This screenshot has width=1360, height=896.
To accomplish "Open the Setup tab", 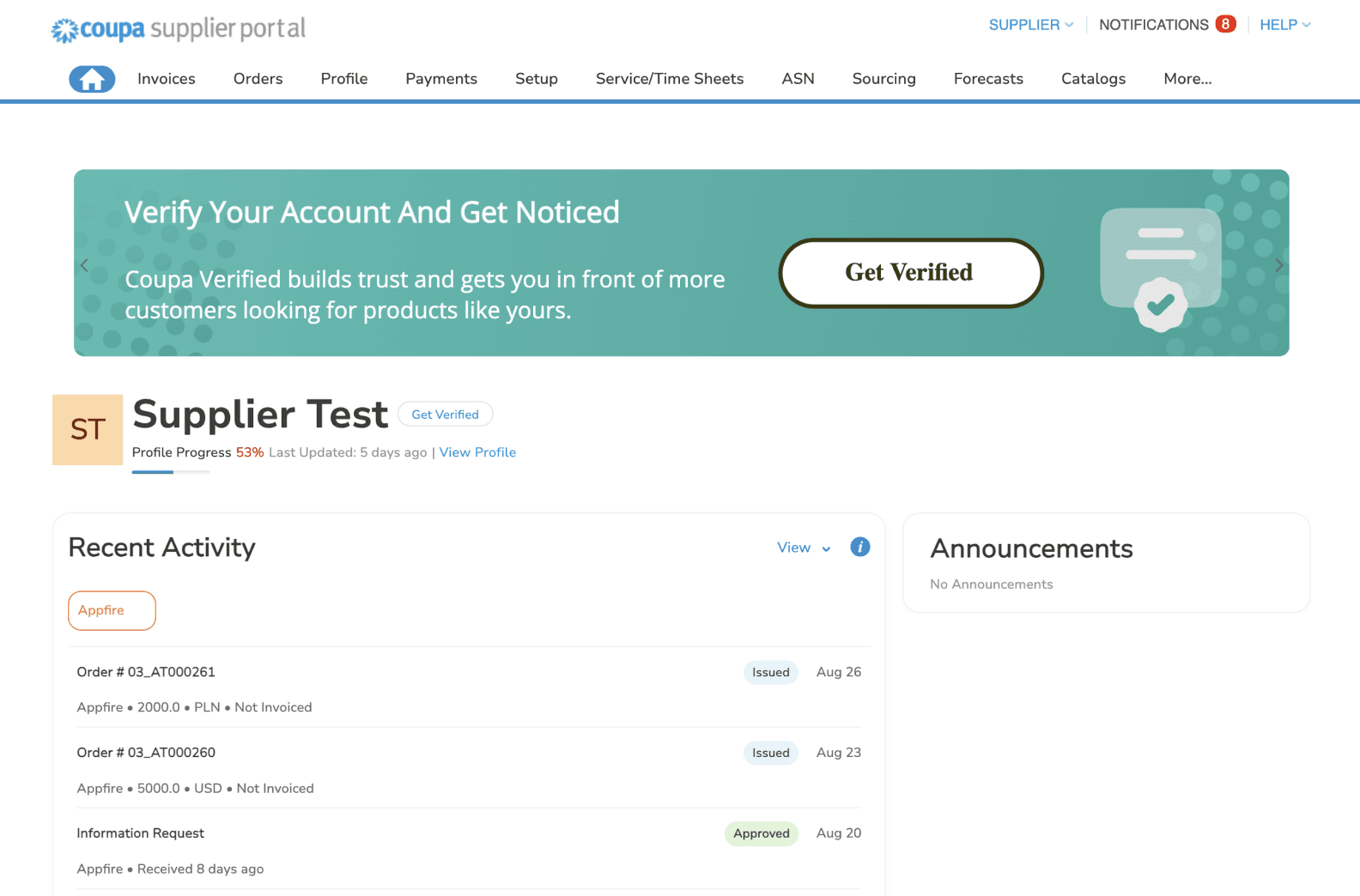I will point(537,79).
